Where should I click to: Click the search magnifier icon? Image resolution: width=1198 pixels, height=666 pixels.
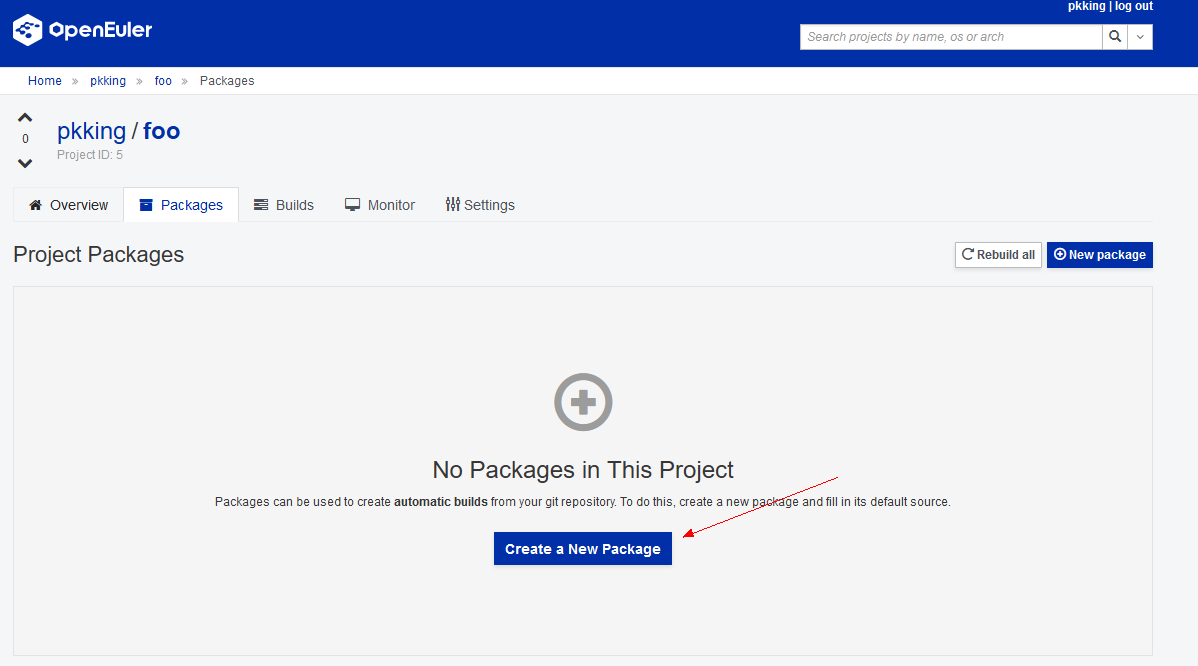1114,37
